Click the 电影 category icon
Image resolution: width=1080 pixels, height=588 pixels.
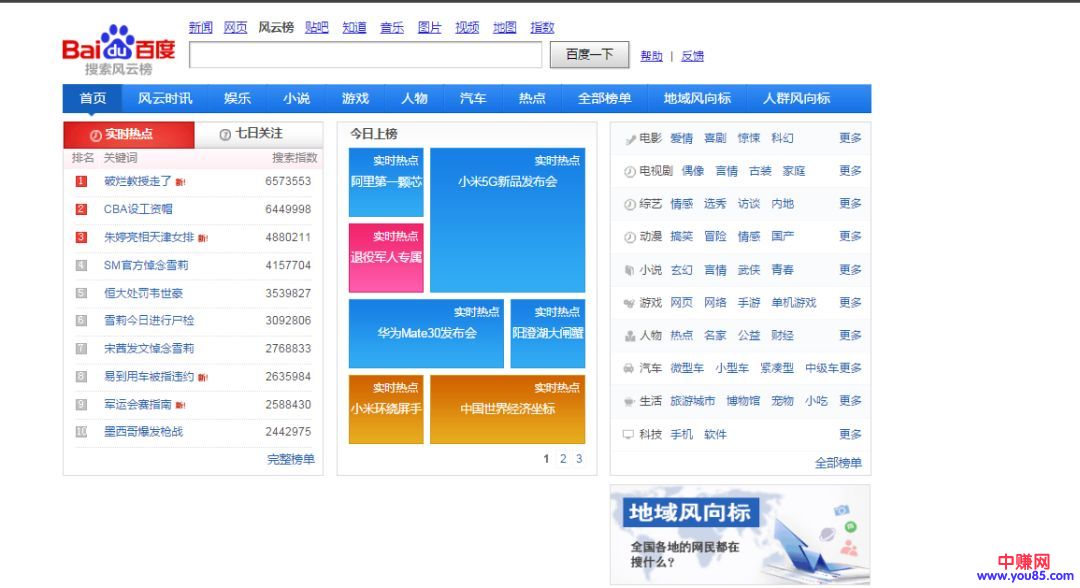pyautogui.click(x=629, y=139)
